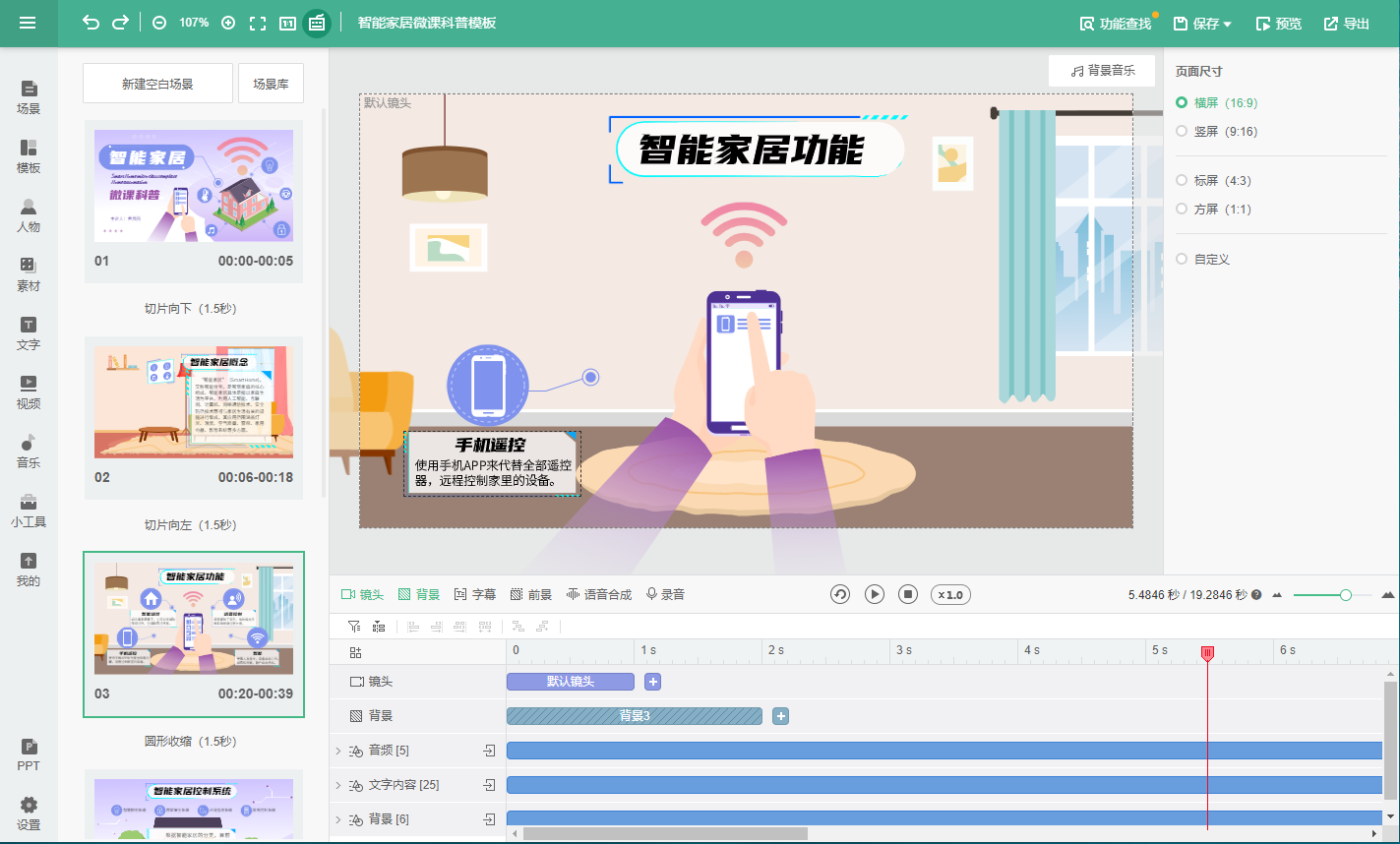
Task: Select the 默认镜头 clip on timeline
Action: 571,682
